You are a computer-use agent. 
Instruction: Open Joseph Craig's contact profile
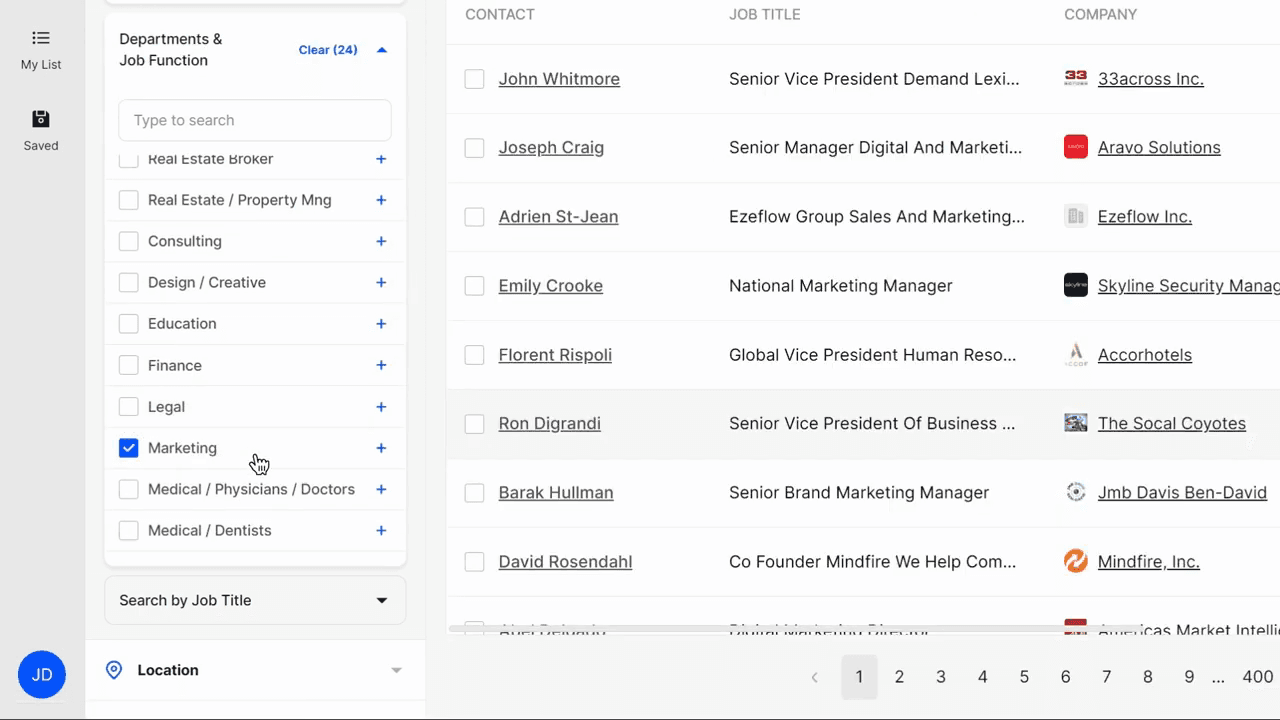point(551,148)
